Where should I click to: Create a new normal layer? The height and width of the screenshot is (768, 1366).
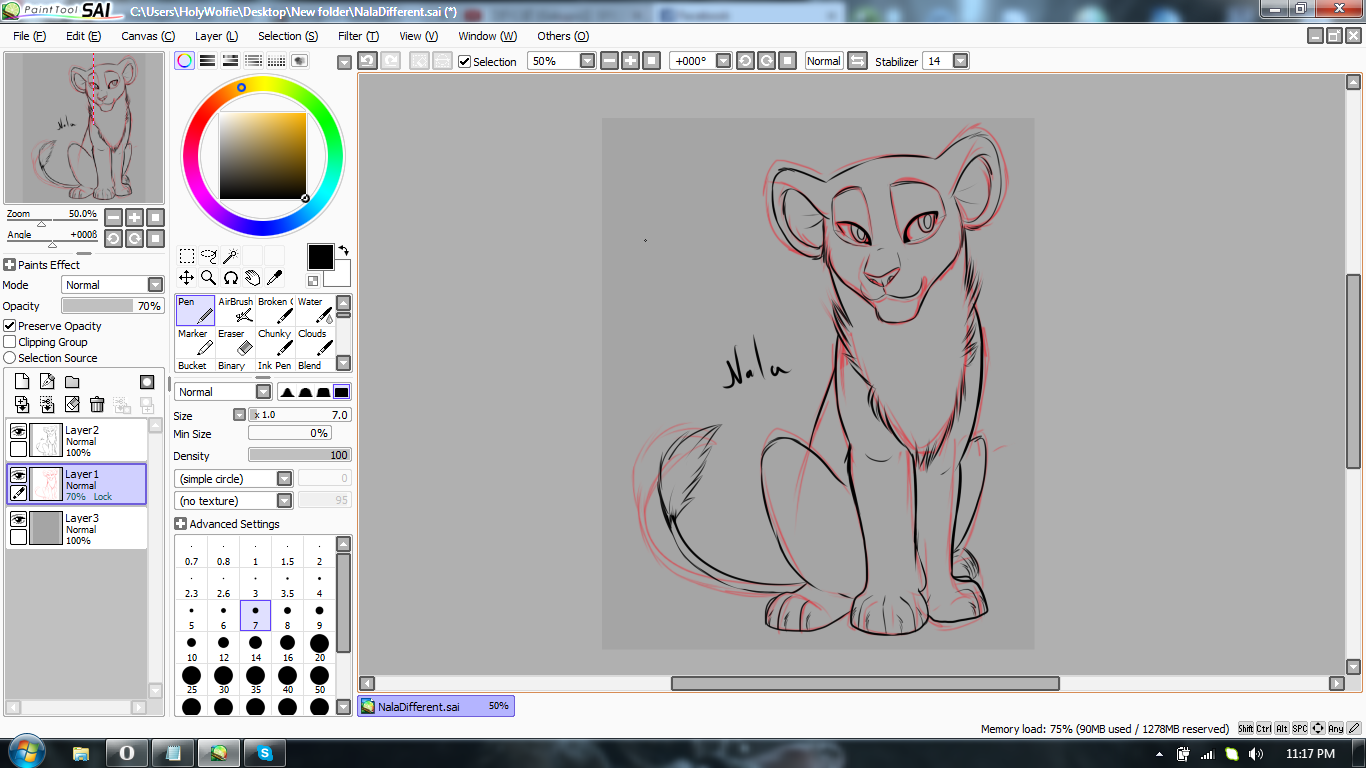[22, 382]
